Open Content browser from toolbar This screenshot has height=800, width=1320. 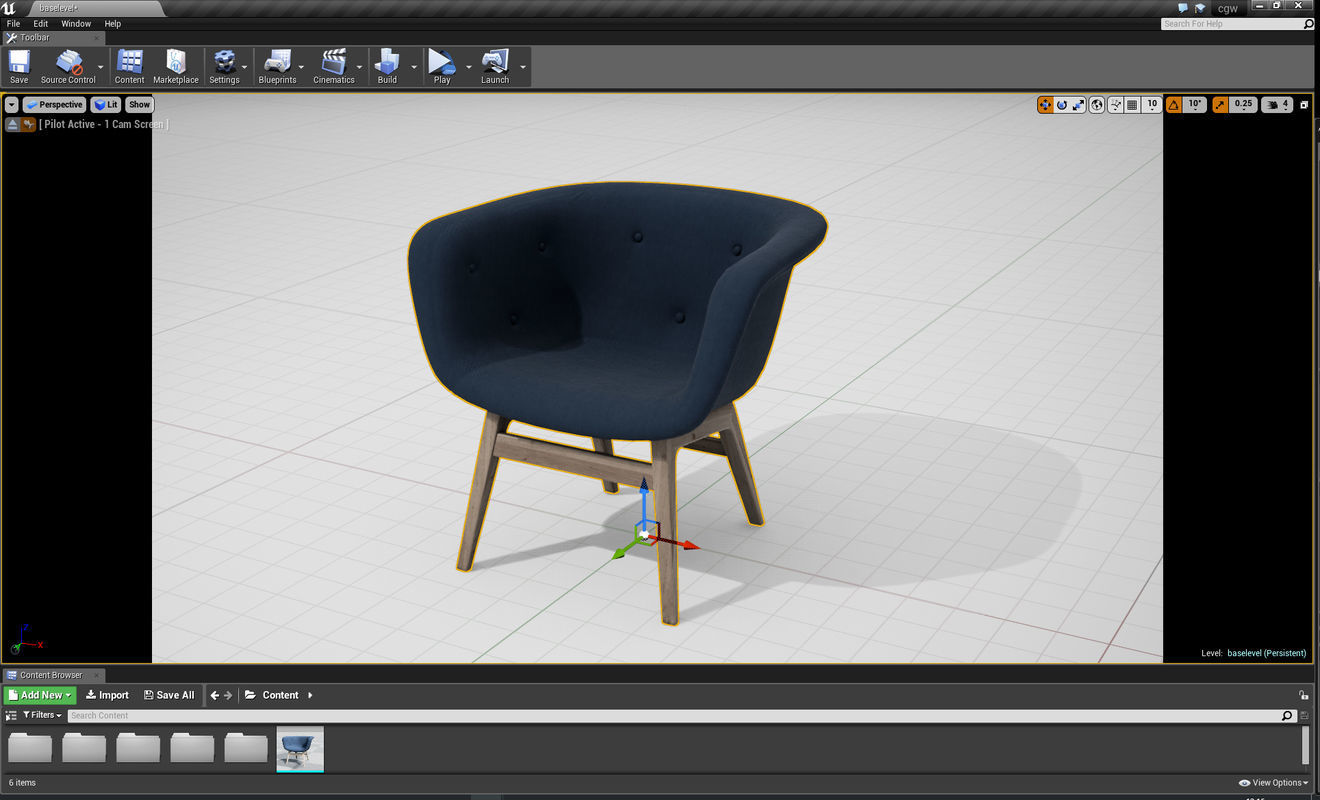(130, 66)
